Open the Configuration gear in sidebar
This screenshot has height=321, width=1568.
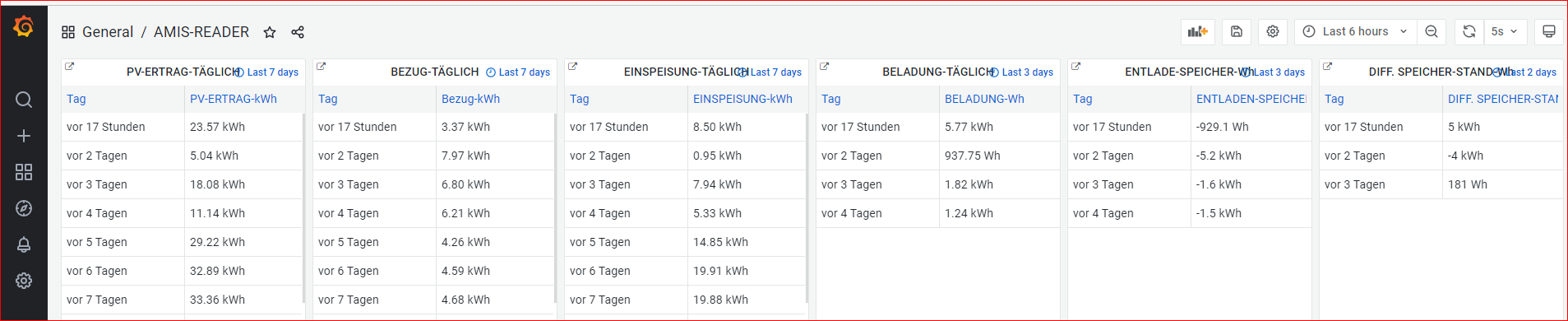[x=24, y=281]
